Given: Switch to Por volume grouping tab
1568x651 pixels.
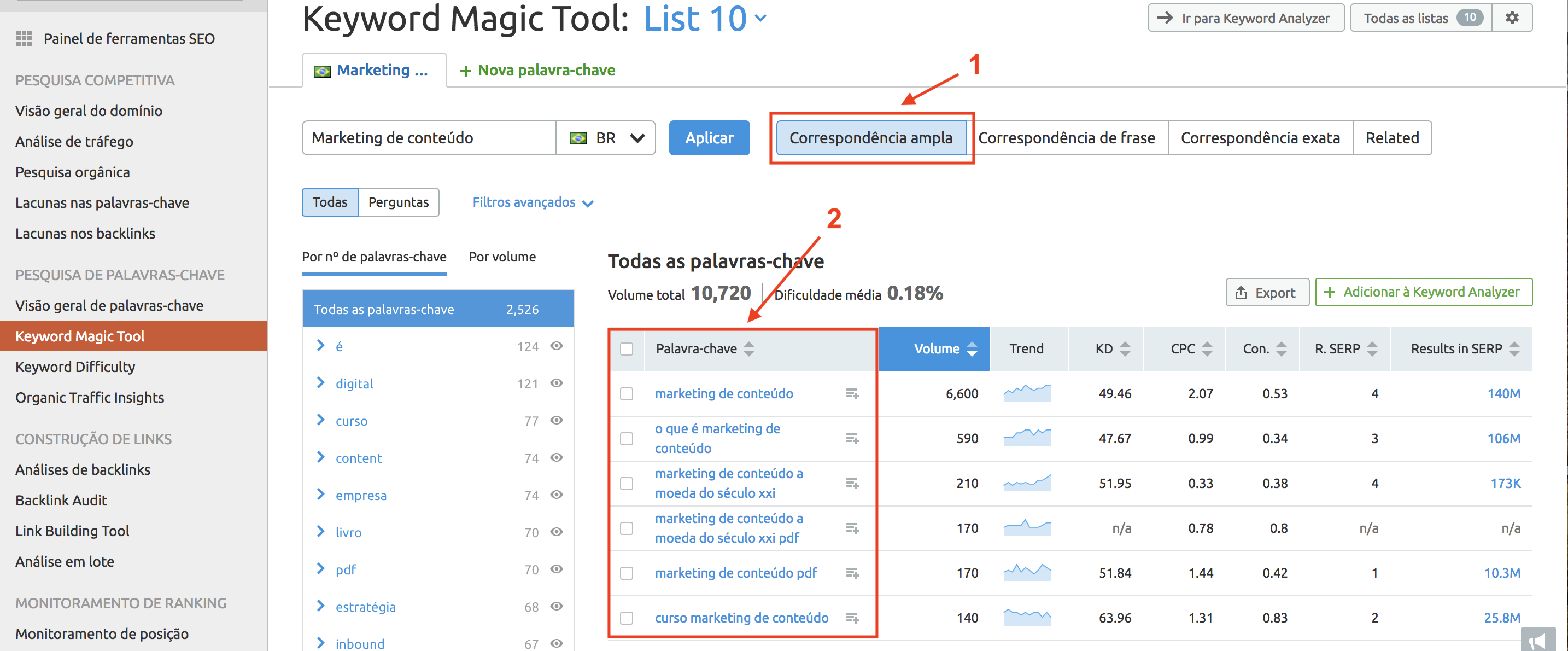Looking at the screenshot, I should click(x=502, y=257).
